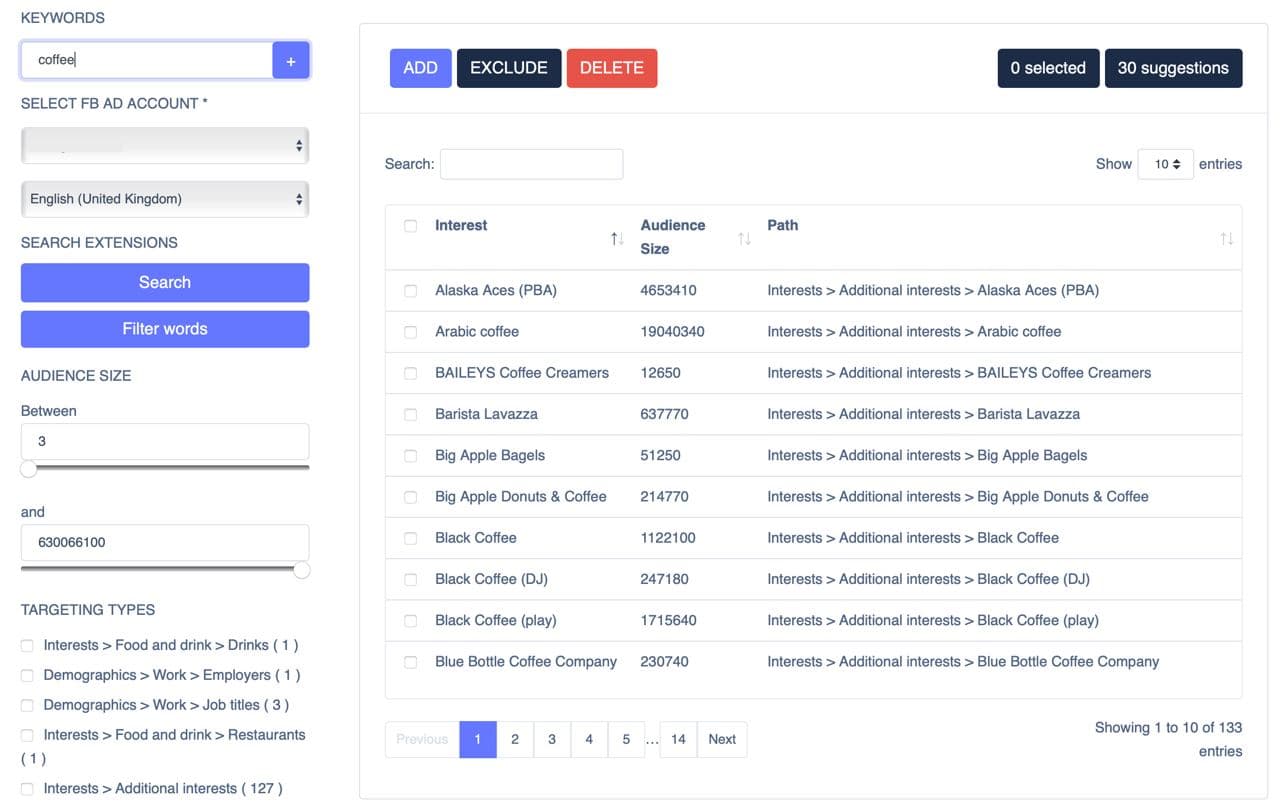Check the Arabic coffee row checkbox
Screen dimensions: 1280x809
(x=410, y=332)
